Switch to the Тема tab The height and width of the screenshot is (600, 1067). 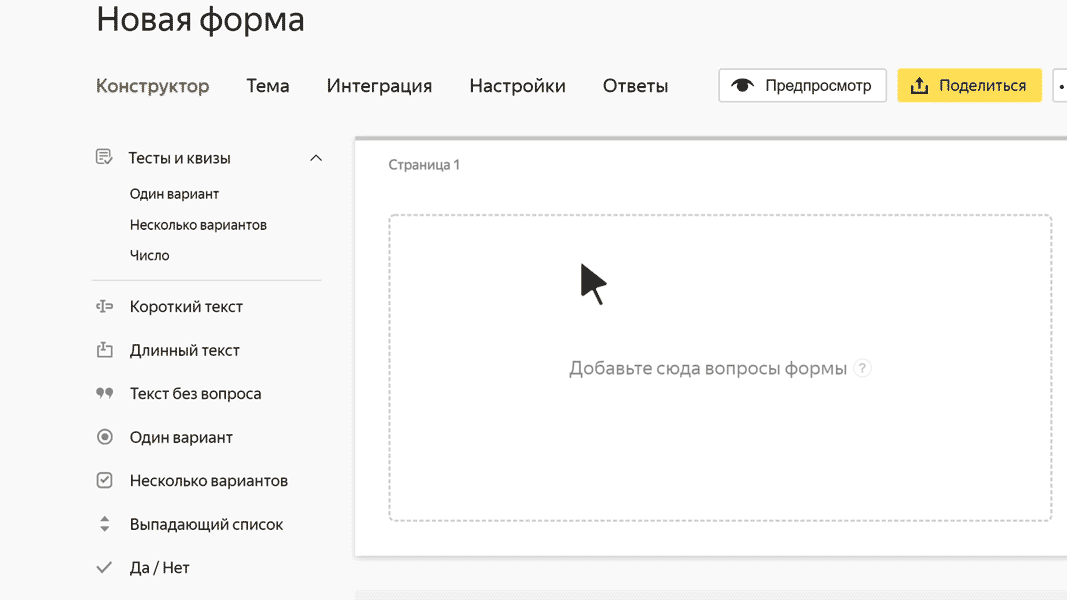click(x=268, y=86)
